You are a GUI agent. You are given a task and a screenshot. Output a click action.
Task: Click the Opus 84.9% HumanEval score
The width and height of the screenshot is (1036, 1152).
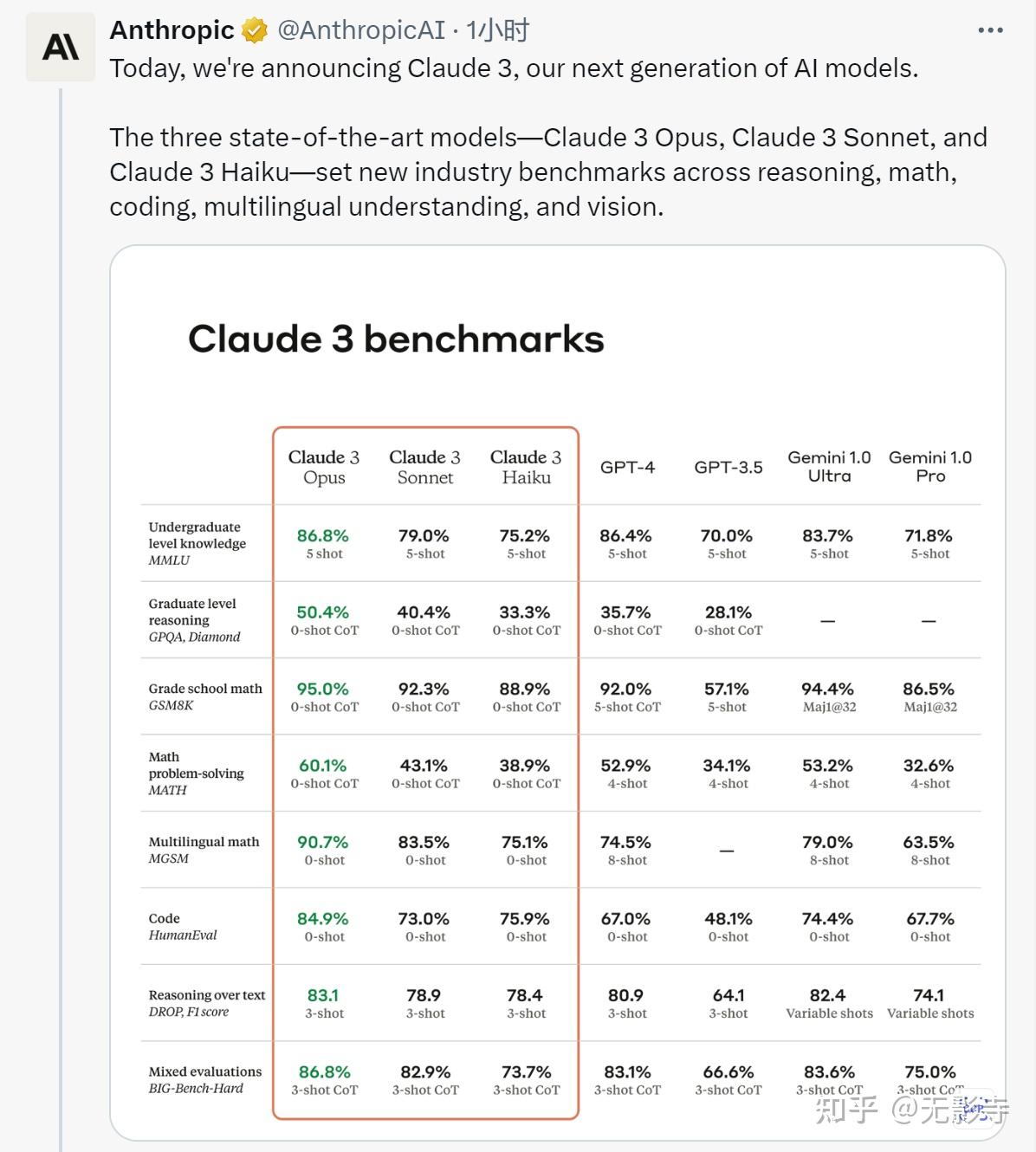click(x=323, y=919)
